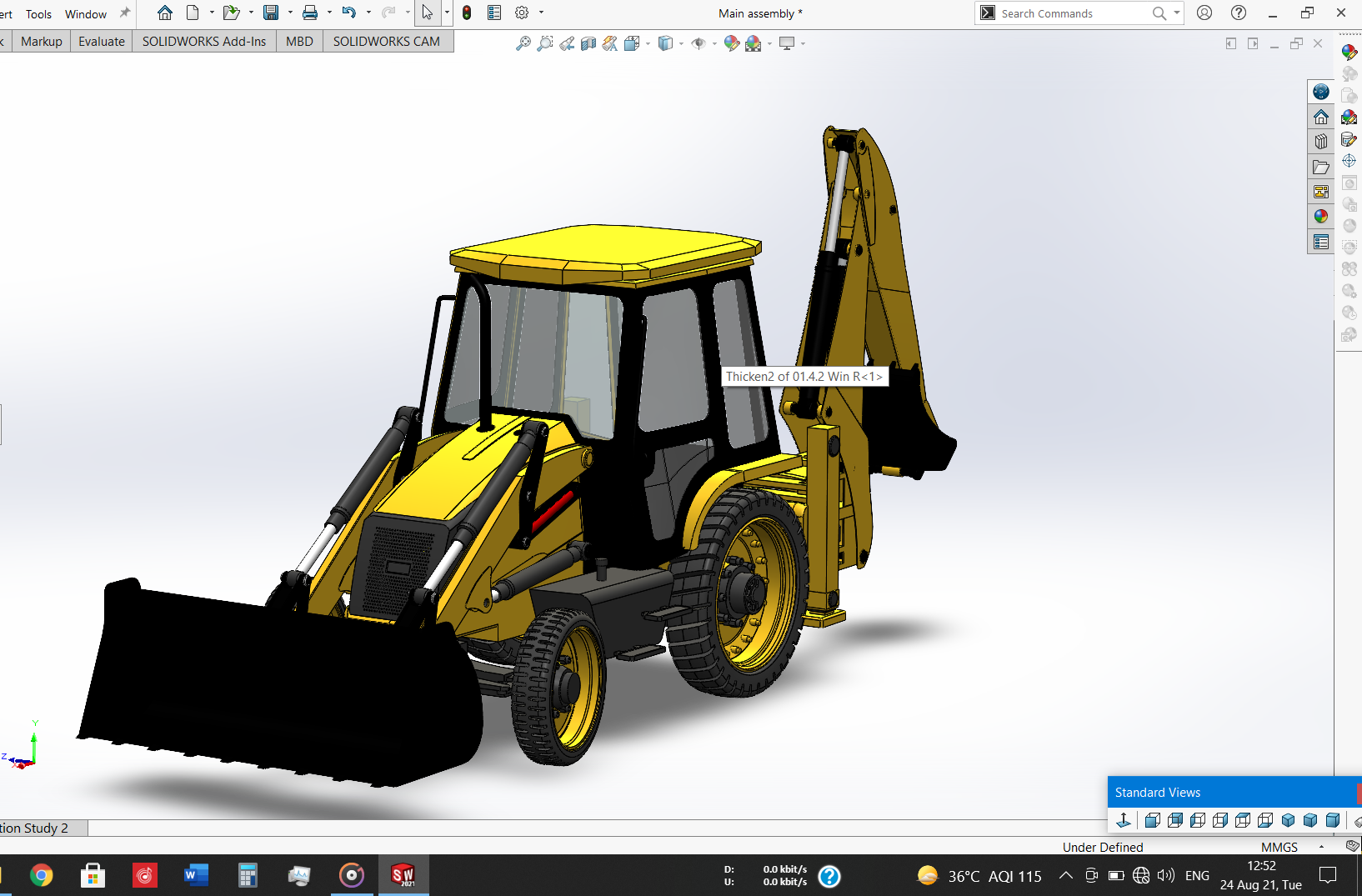The image size is (1362, 896).
Task: Open the File Explorer pane tab
Action: tap(1321, 167)
